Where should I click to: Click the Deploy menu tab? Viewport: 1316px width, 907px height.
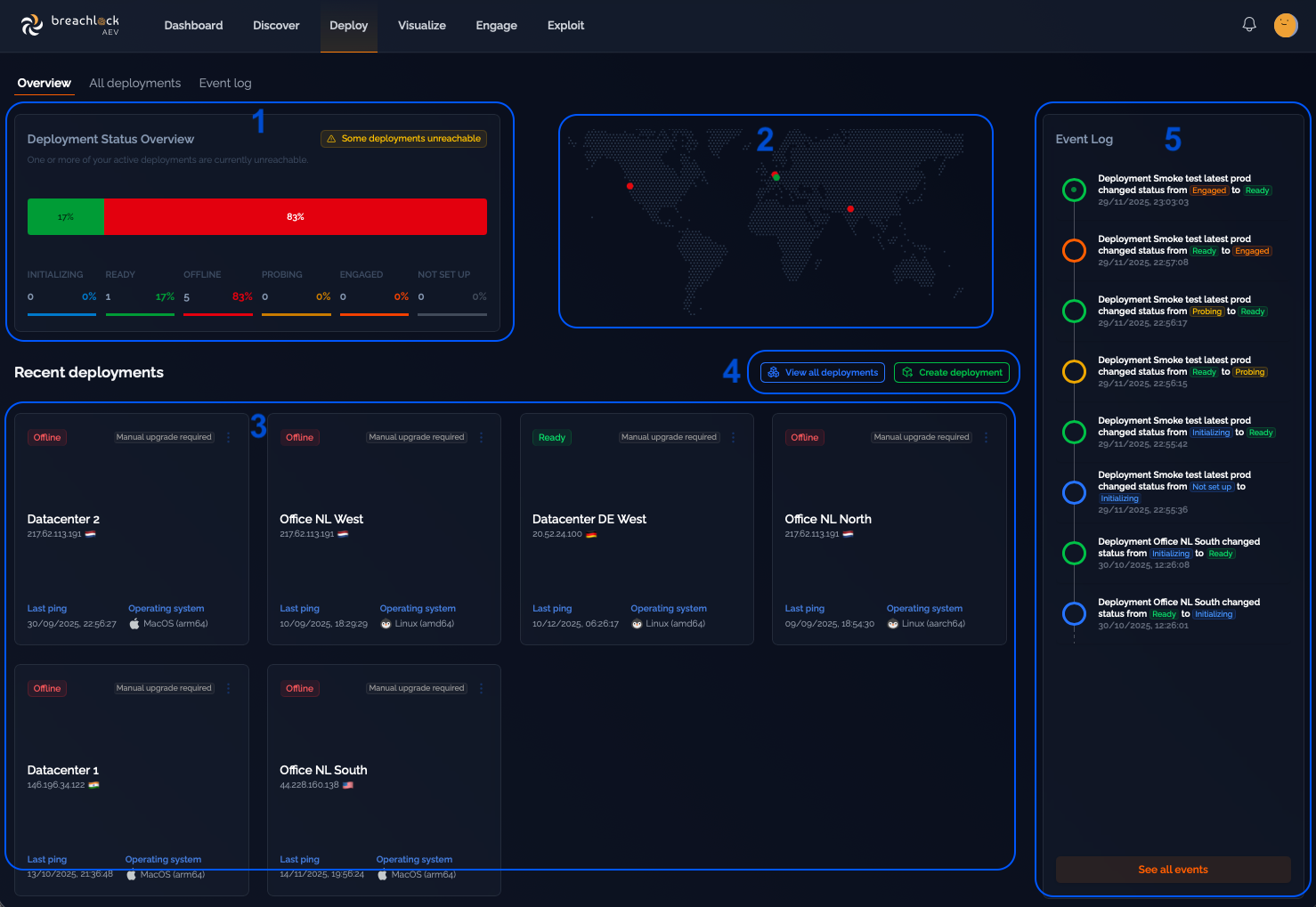pos(349,25)
